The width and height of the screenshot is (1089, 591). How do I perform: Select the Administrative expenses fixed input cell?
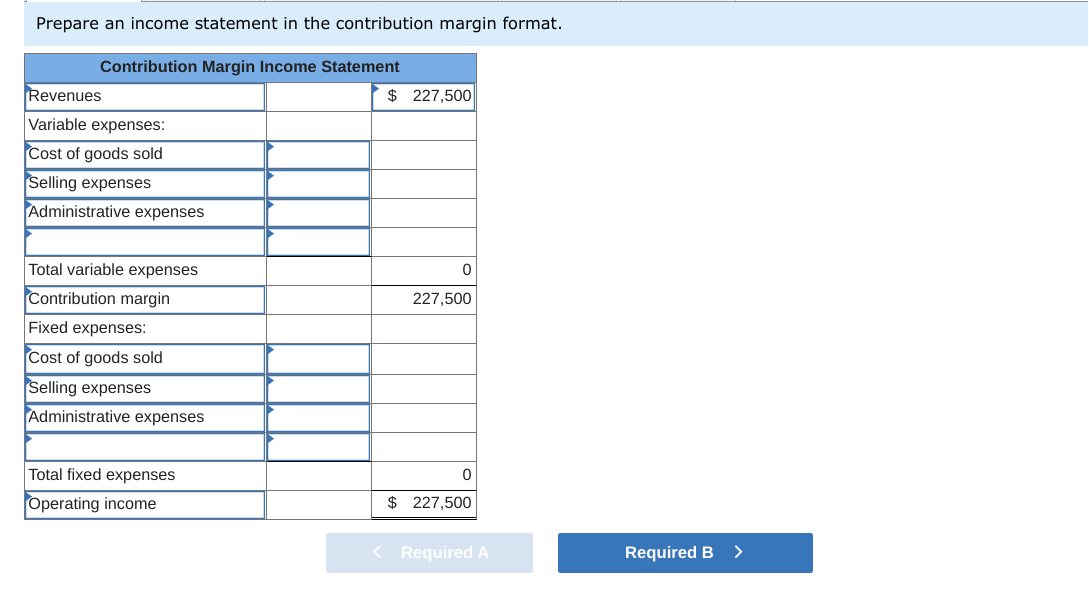317,416
